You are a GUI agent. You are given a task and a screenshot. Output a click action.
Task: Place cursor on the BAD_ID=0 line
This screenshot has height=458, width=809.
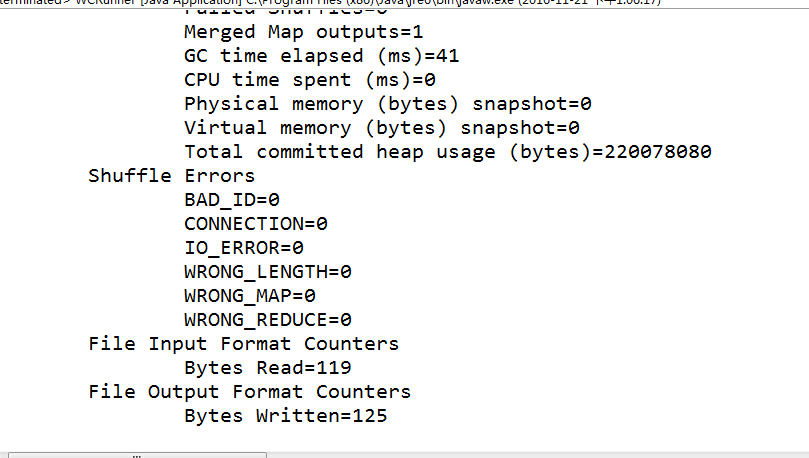click(x=231, y=200)
